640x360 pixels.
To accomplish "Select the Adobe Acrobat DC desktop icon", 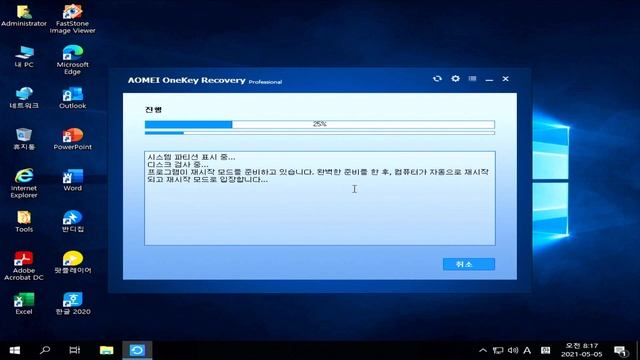I will 24,266.
